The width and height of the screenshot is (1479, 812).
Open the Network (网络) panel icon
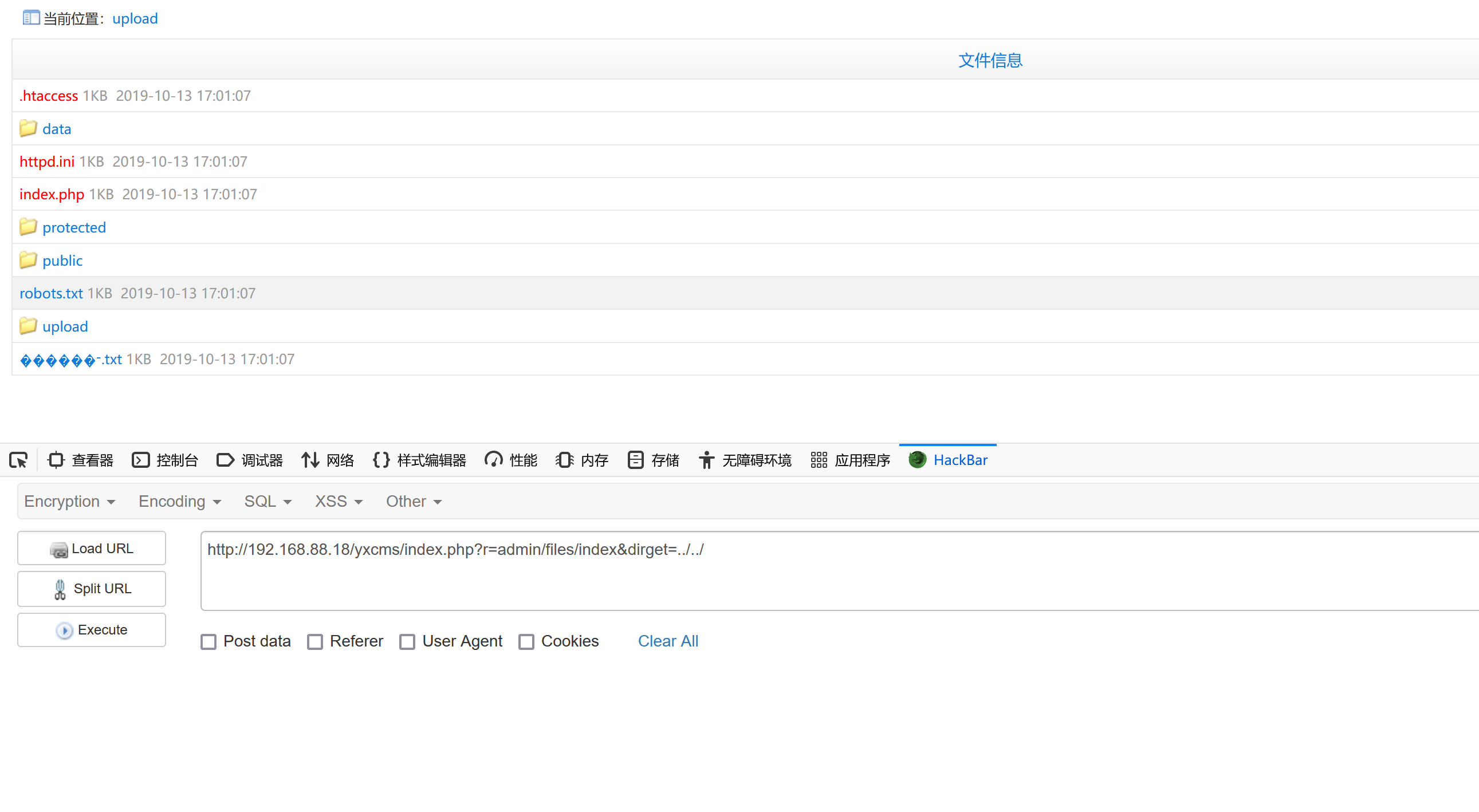pos(310,460)
